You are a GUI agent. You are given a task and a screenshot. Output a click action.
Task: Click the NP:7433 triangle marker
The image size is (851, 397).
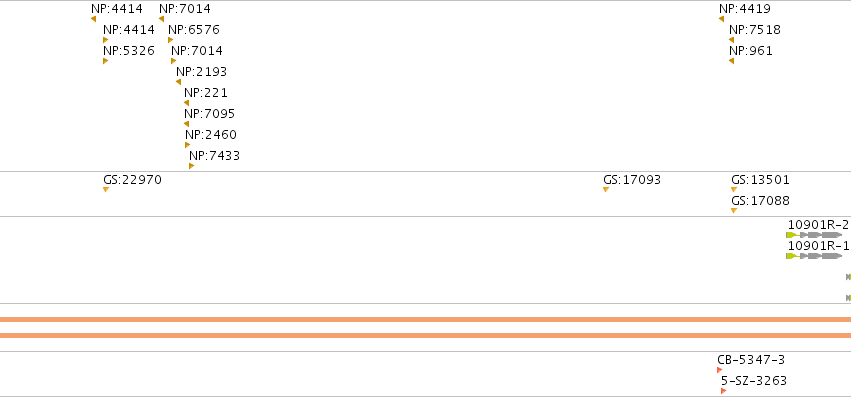(x=192, y=166)
